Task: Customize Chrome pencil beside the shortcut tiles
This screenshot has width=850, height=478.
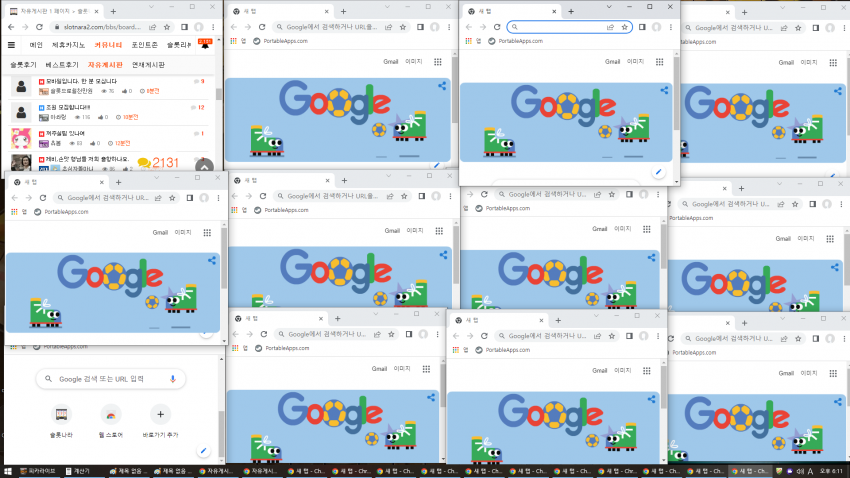Action: coord(203,450)
